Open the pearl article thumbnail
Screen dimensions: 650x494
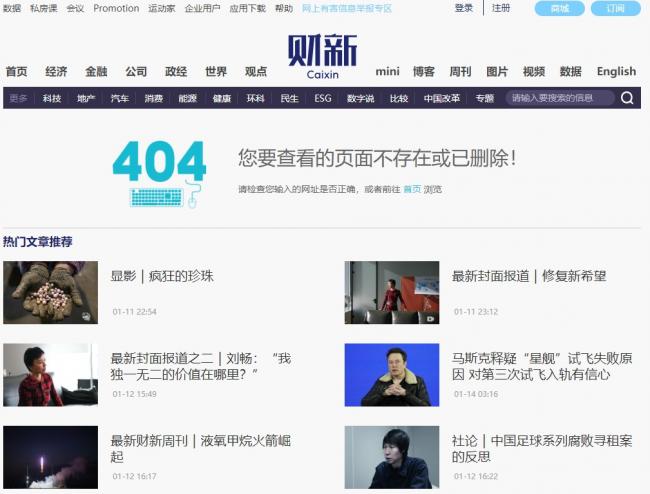tap(50, 292)
